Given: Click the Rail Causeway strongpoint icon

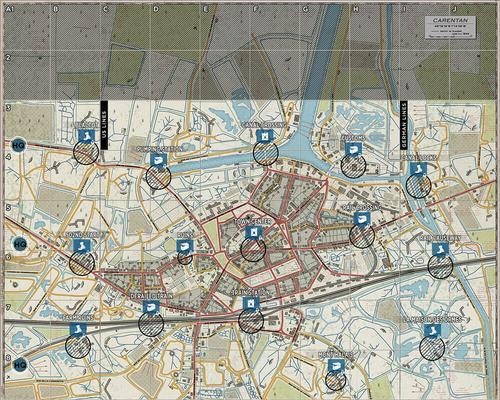Looking at the screenshot, I should pyautogui.click(x=440, y=249).
